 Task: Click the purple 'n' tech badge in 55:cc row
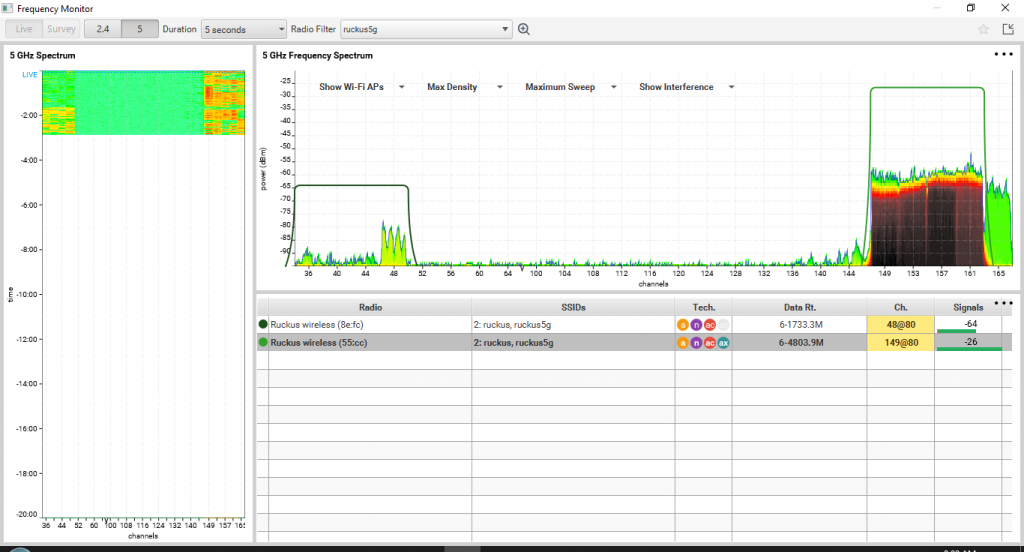pyautogui.click(x=696, y=343)
